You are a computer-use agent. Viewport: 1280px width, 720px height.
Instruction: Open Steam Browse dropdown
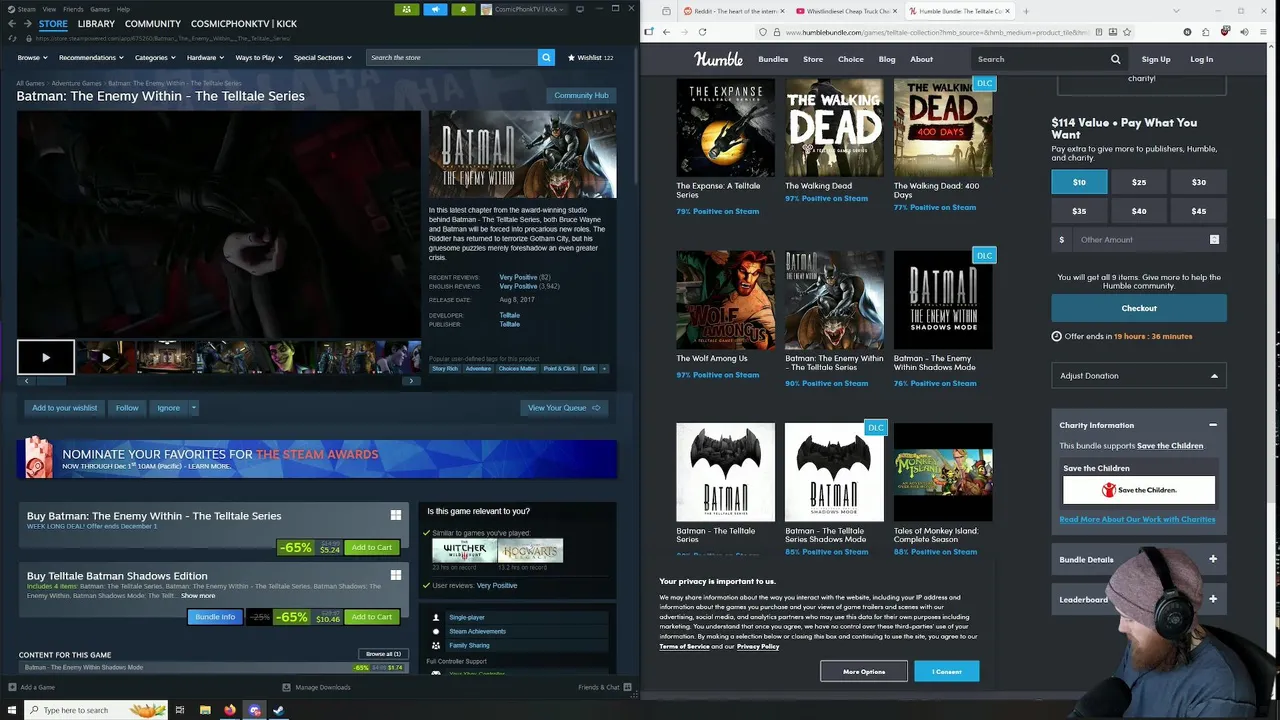(x=32, y=57)
